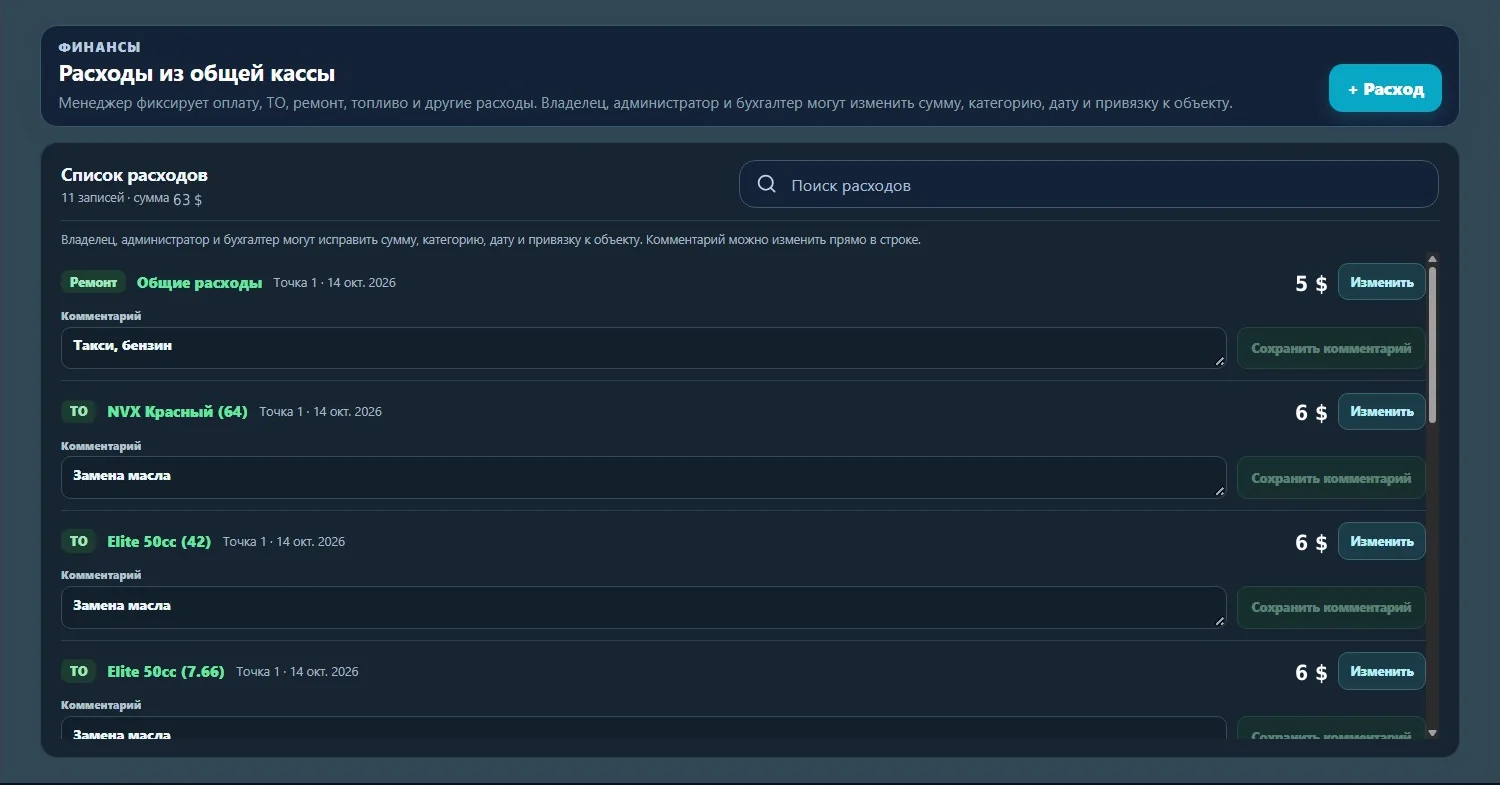Click the 5 $ amount of Общие расходы
This screenshot has width=1500, height=785.
(x=1311, y=283)
